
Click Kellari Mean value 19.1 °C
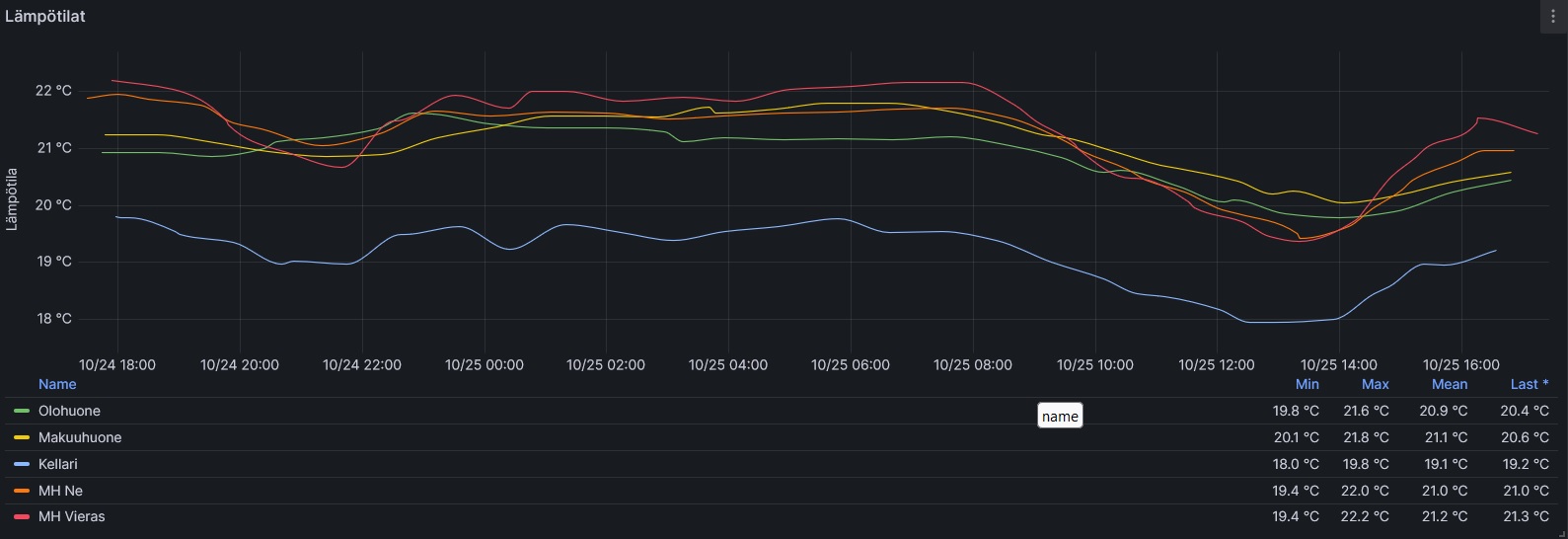click(1445, 464)
